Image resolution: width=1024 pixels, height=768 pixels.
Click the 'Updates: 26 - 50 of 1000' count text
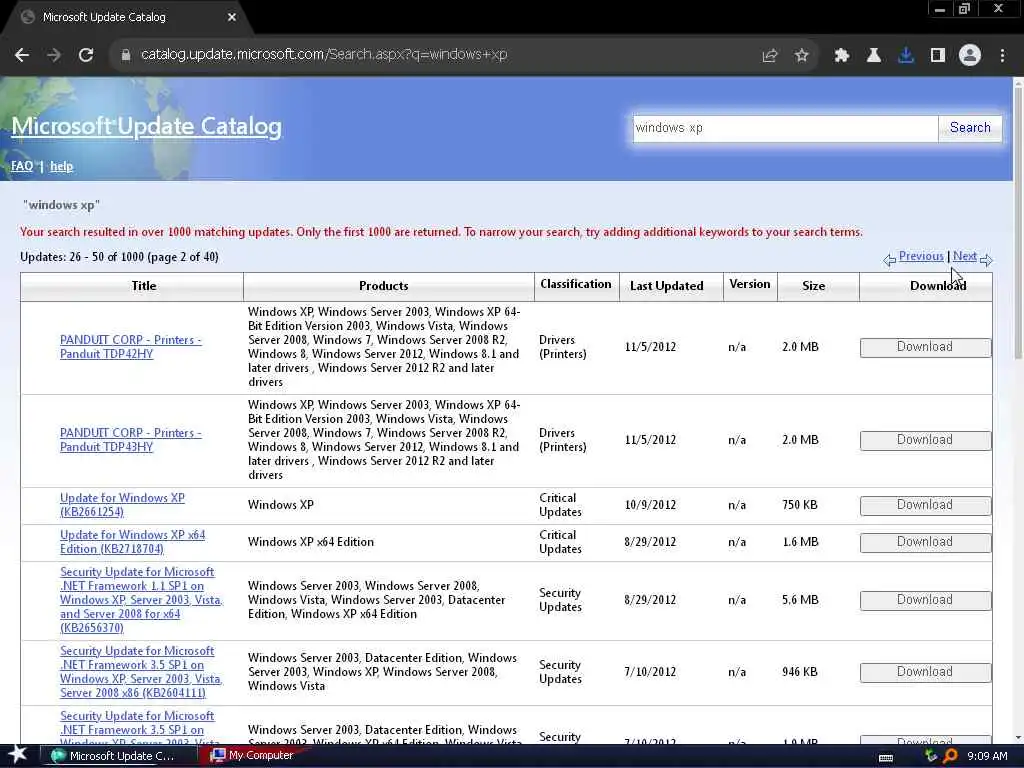click(120, 257)
